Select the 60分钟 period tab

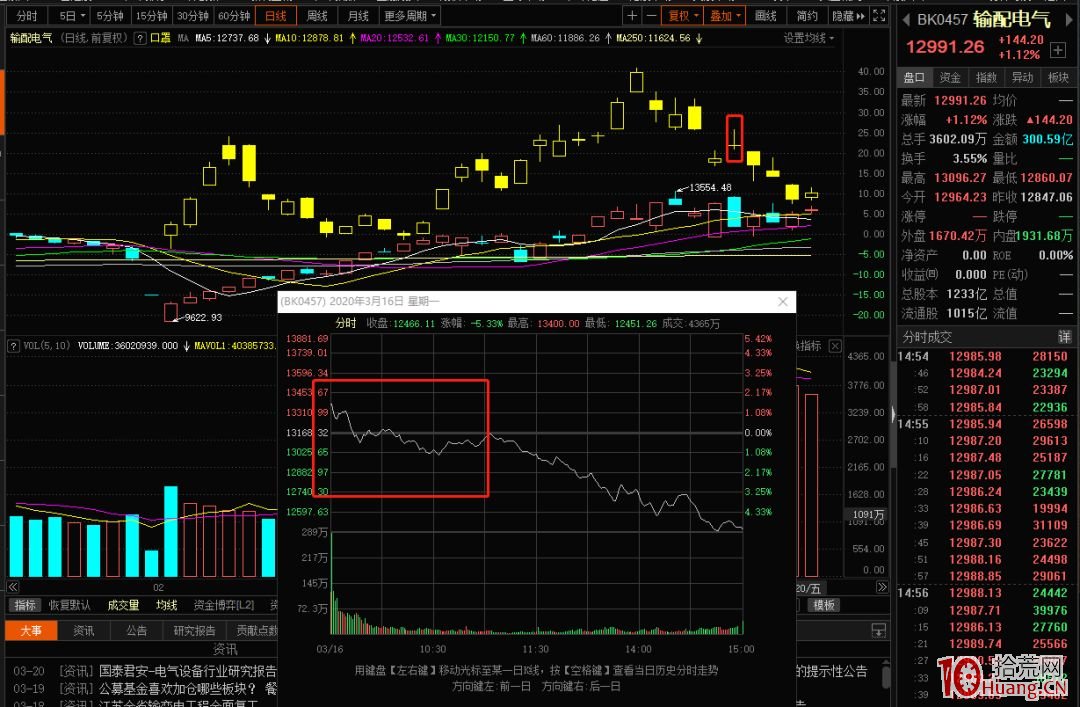coord(233,15)
